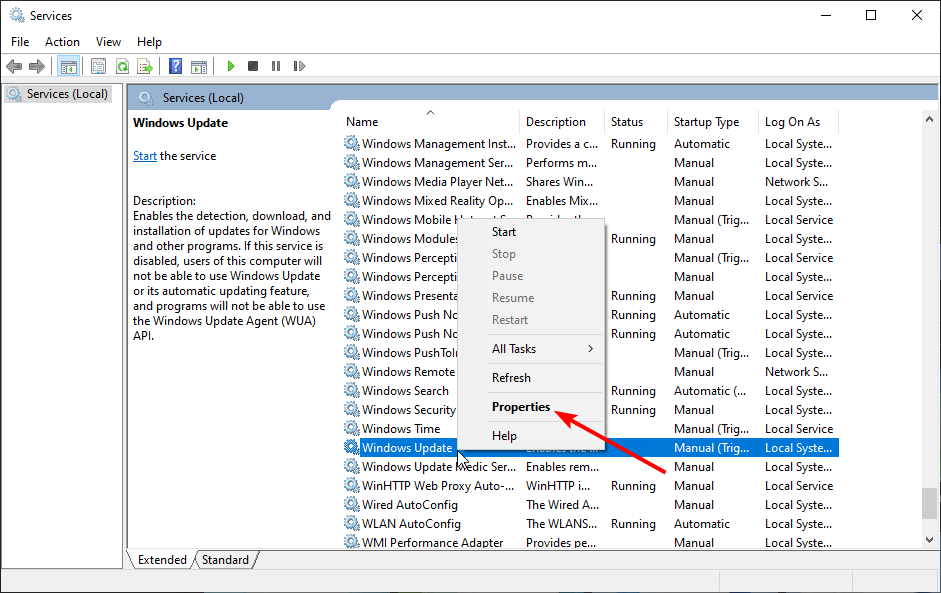Select the Windows Time service name

(x=401, y=429)
